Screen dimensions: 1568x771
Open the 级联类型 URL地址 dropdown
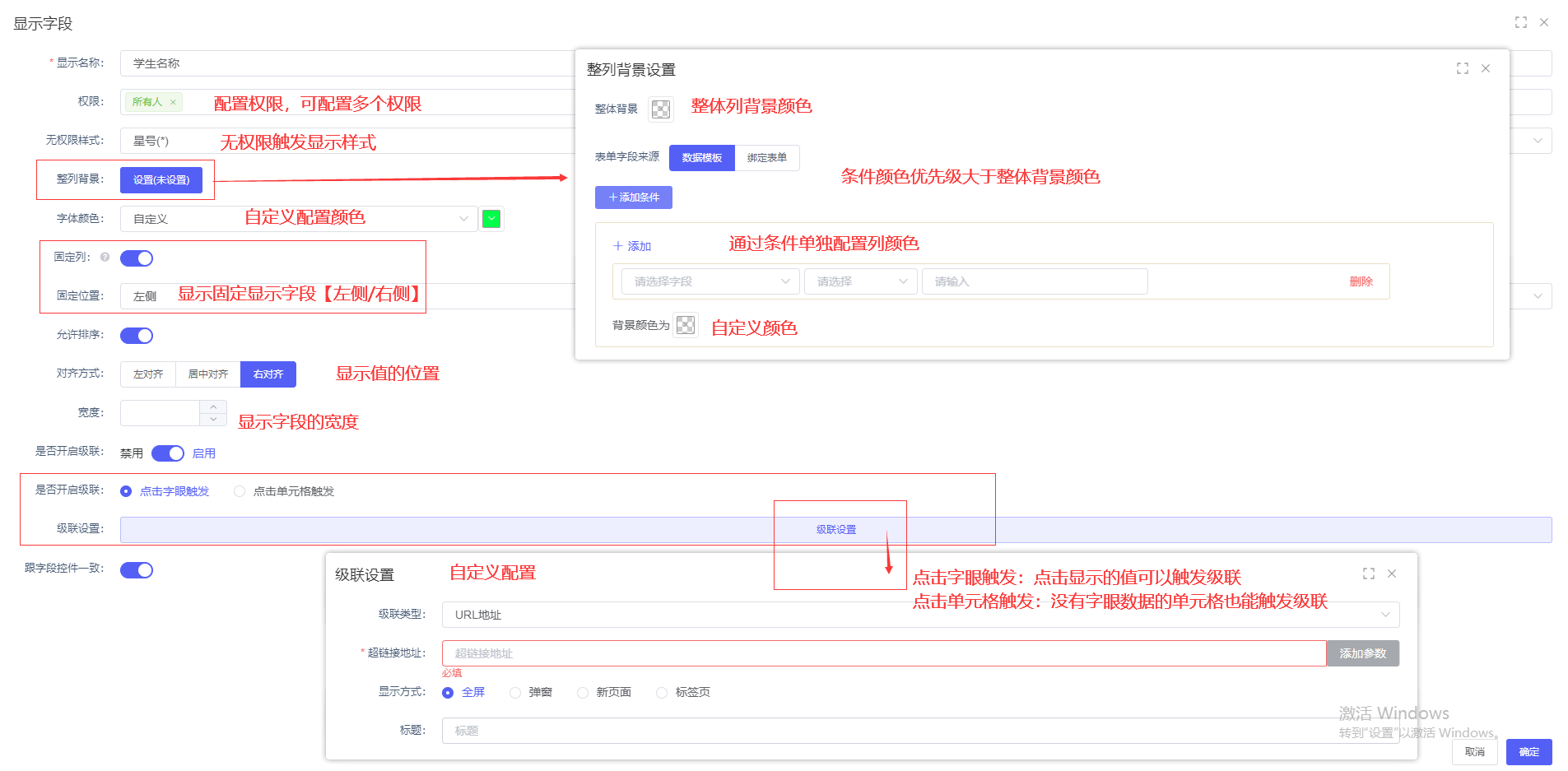click(919, 615)
